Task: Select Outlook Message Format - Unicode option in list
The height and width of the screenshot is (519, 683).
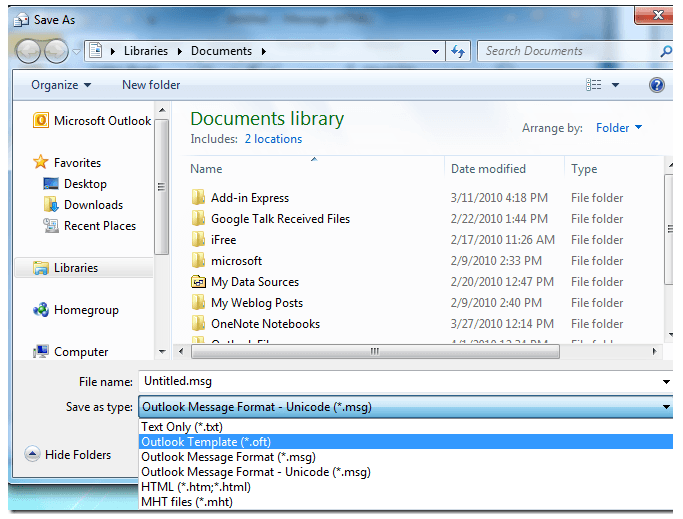Action: click(x=406, y=472)
